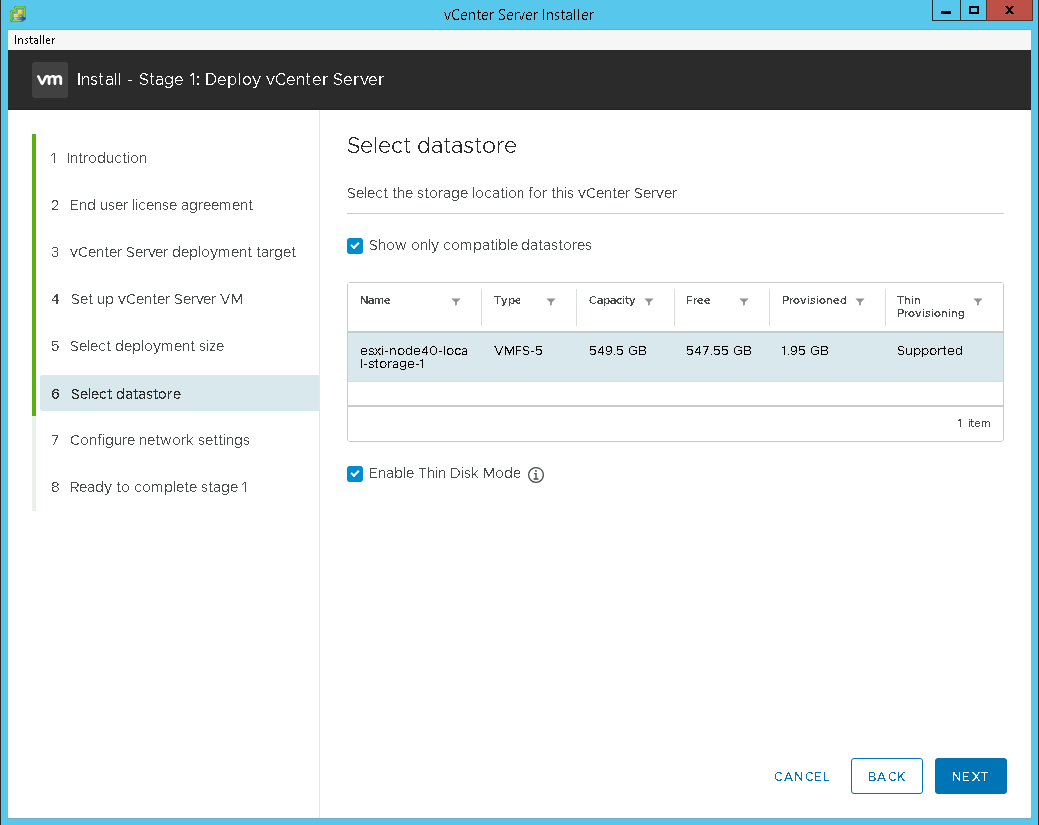This screenshot has width=1039, height=825.
Task: Click the VMware vm logo icon
Action: point(50,80)
